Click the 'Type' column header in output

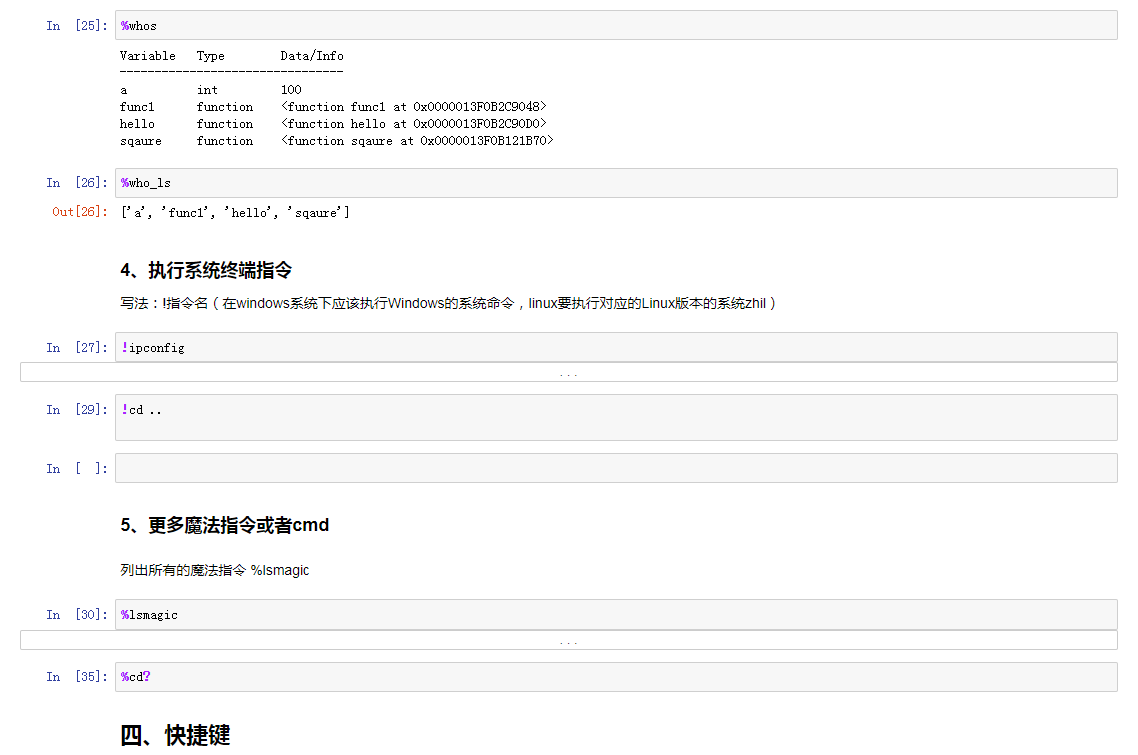click(x=210, y=56)
